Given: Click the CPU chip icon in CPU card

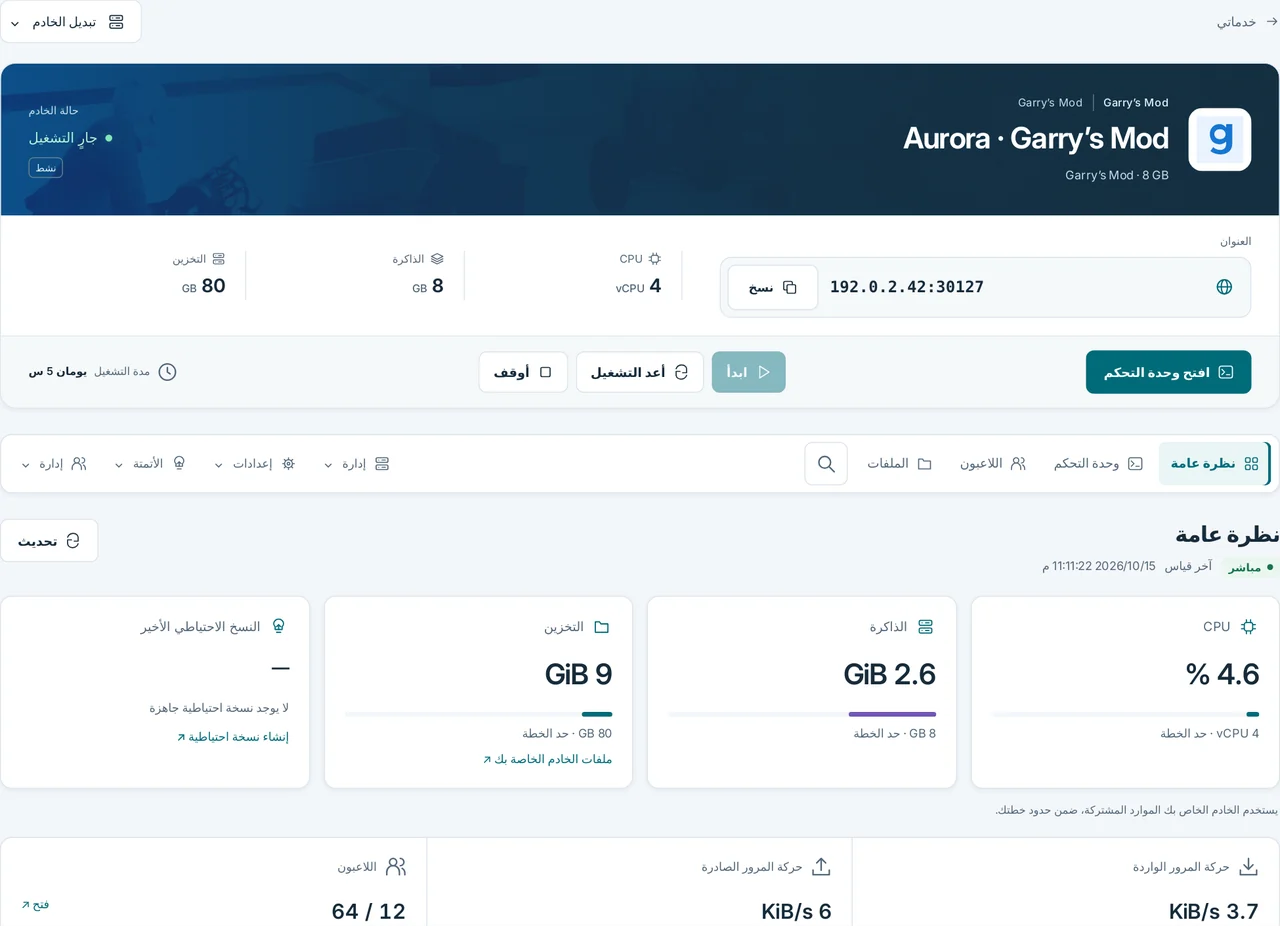Looking at the screenshot, I should coord(1248,627).
